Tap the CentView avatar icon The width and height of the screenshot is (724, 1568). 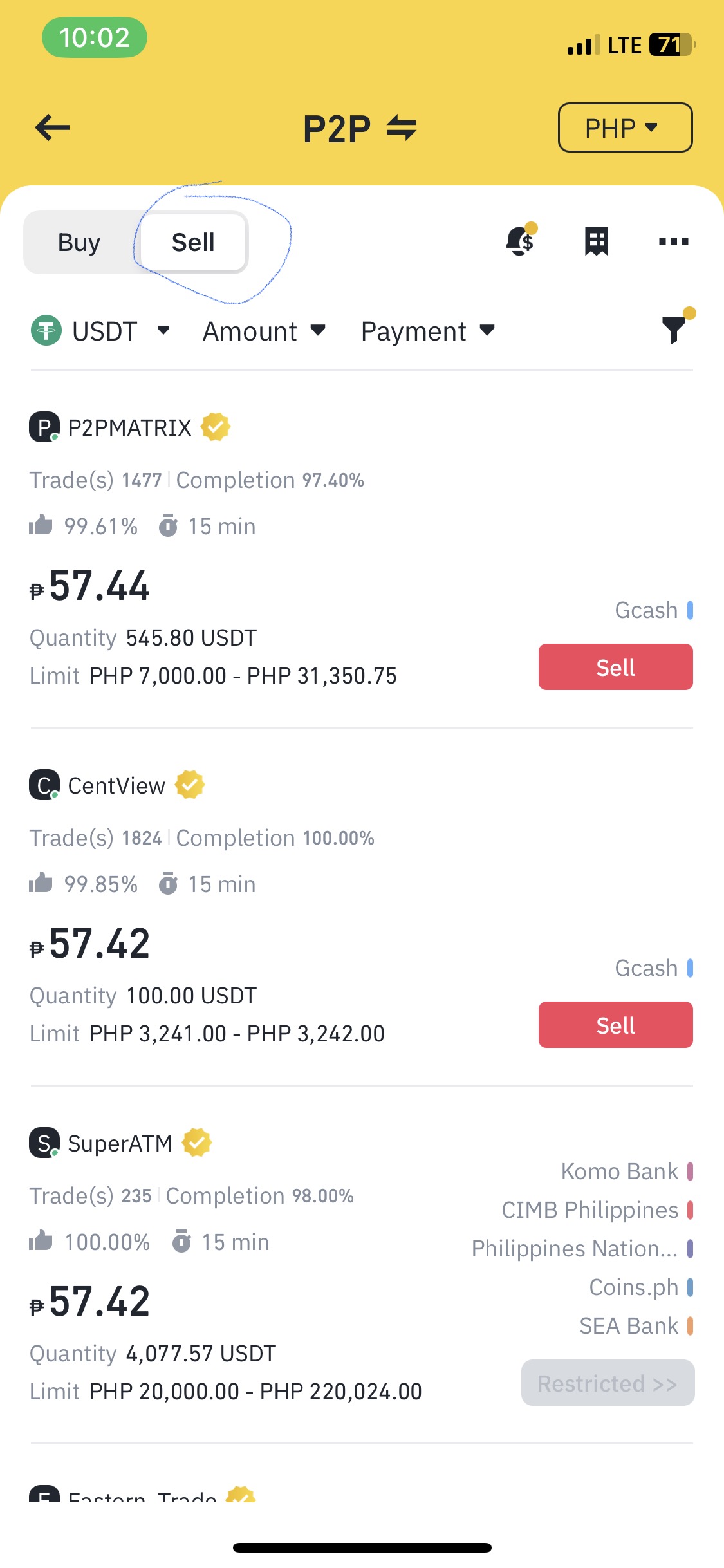pyautogui.click(x=44, y=785)
